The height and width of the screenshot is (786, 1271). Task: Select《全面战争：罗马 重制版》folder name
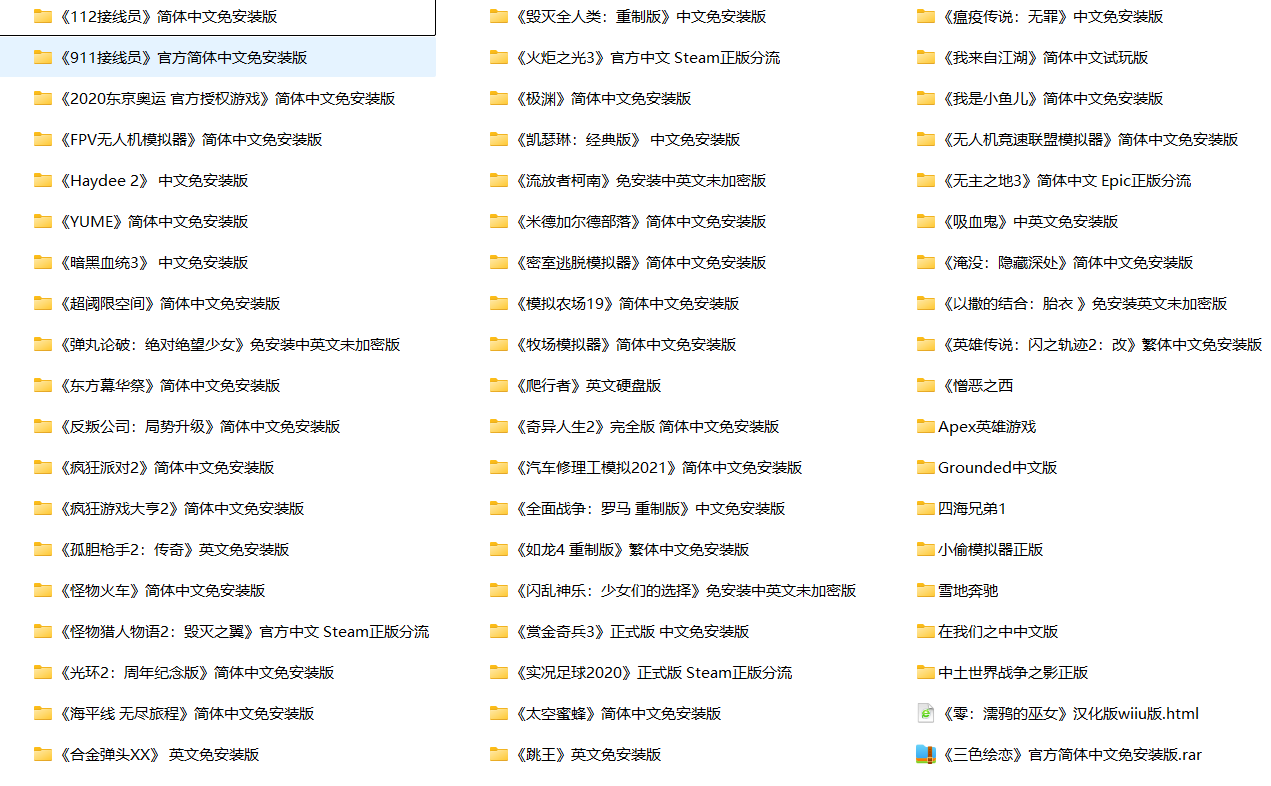point(650,508)
